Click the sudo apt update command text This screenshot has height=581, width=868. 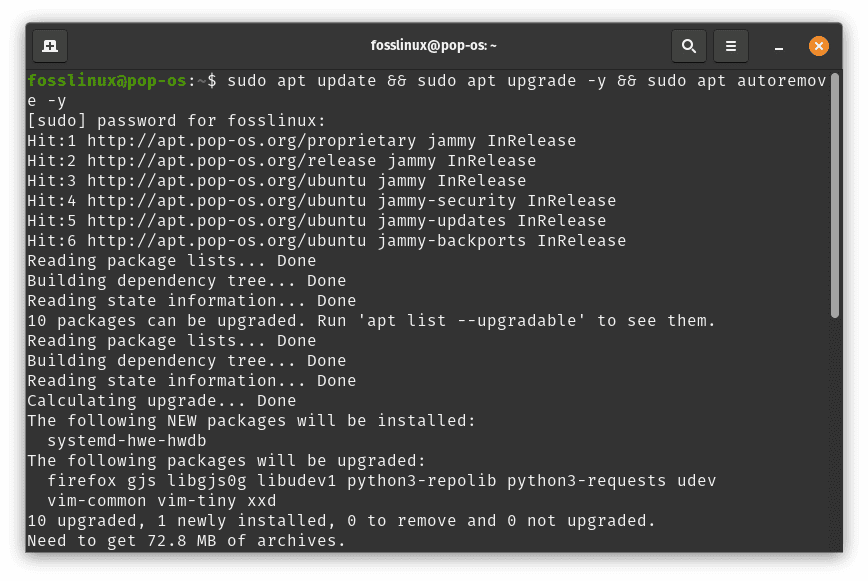pyautogui.click(x=302, y=81)
